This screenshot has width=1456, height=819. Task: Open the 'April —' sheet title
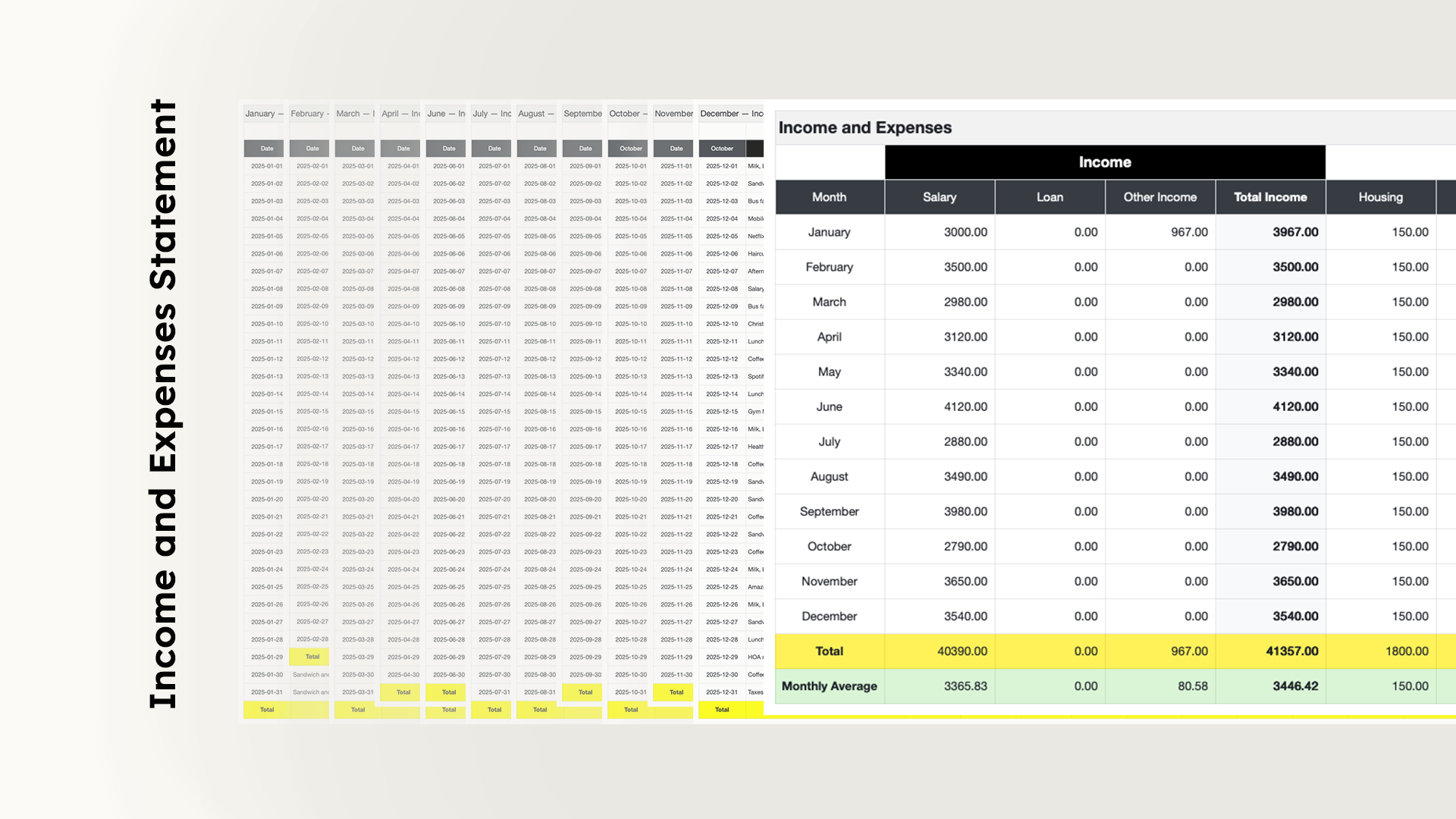(x=400, y=114)
